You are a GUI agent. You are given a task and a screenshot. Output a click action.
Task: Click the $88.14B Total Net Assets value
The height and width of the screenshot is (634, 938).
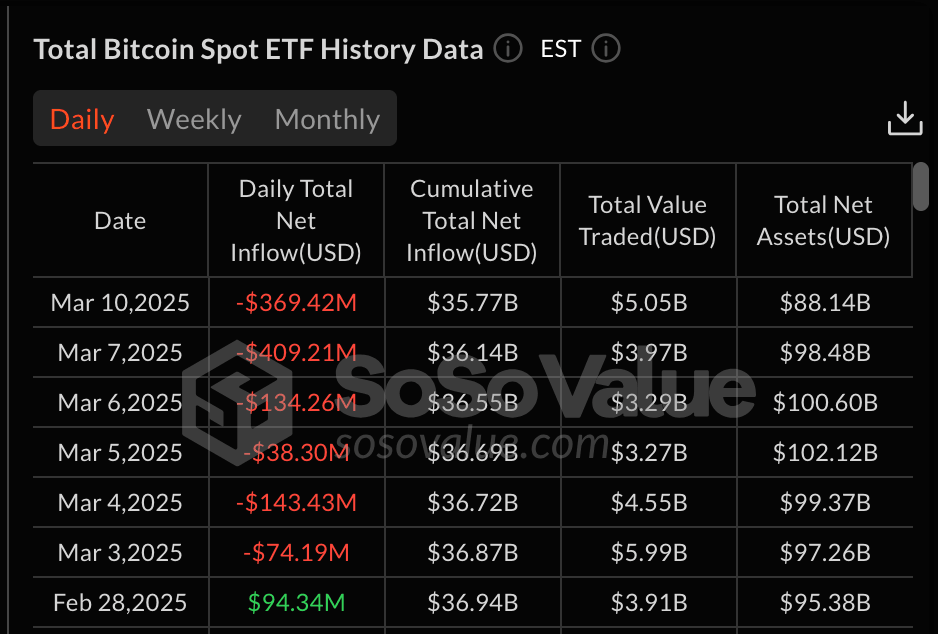coord(823,301)
